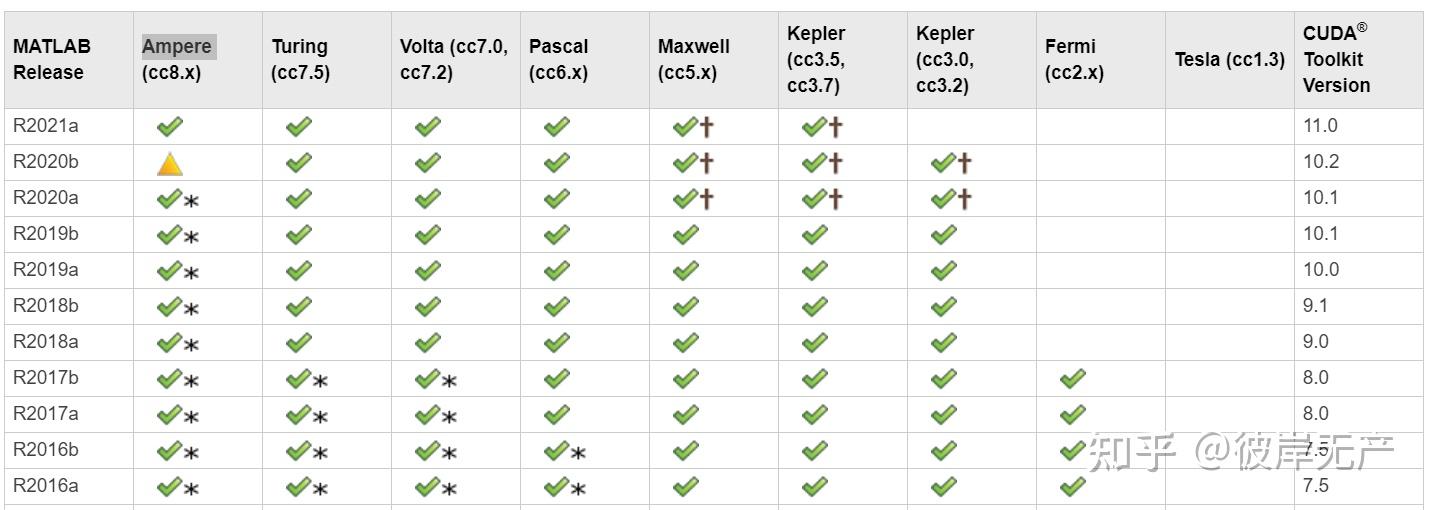Click the highlighted Ampere column header

point(177,47)
